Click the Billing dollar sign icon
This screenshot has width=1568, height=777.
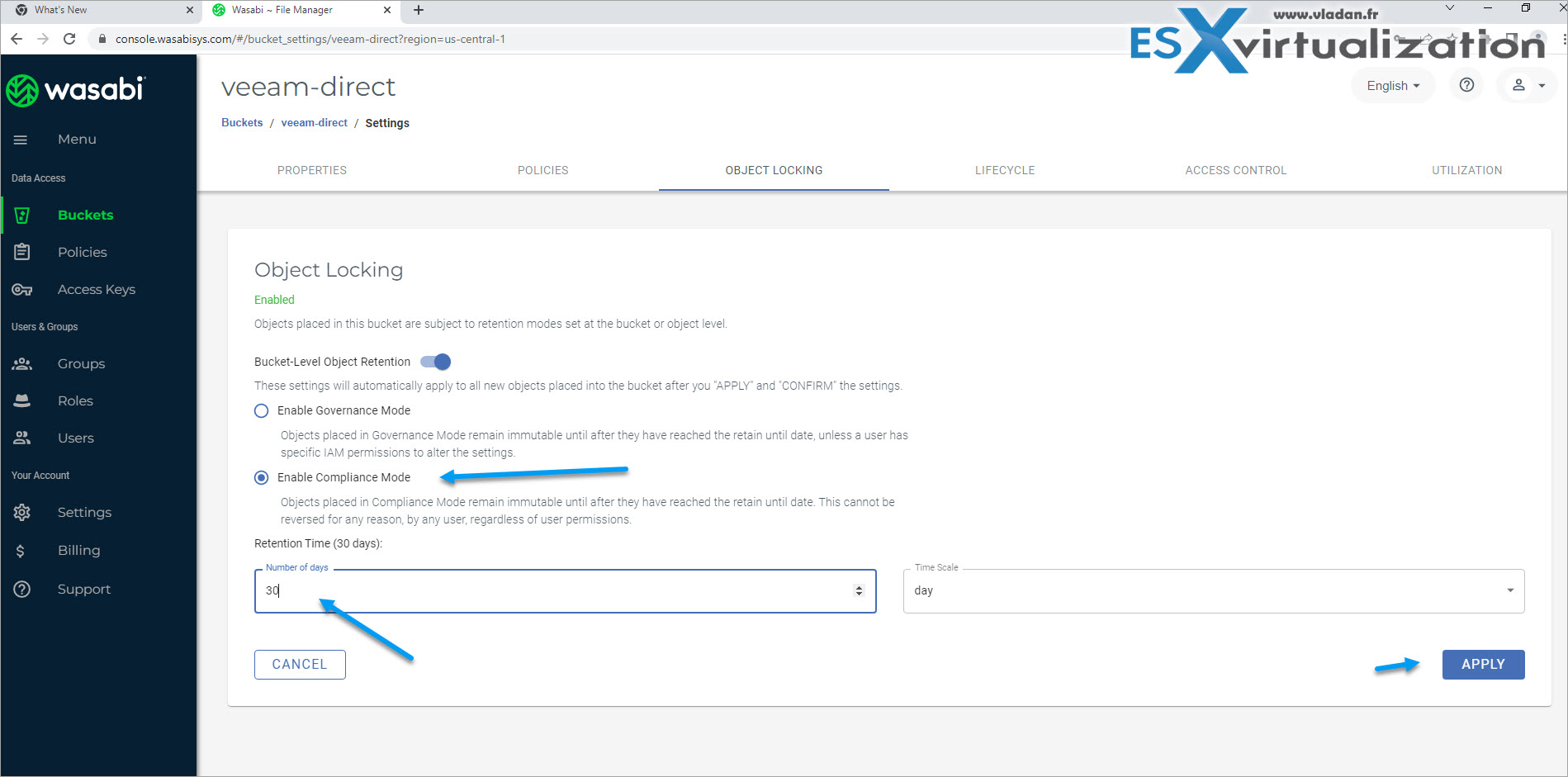(21, 551)
